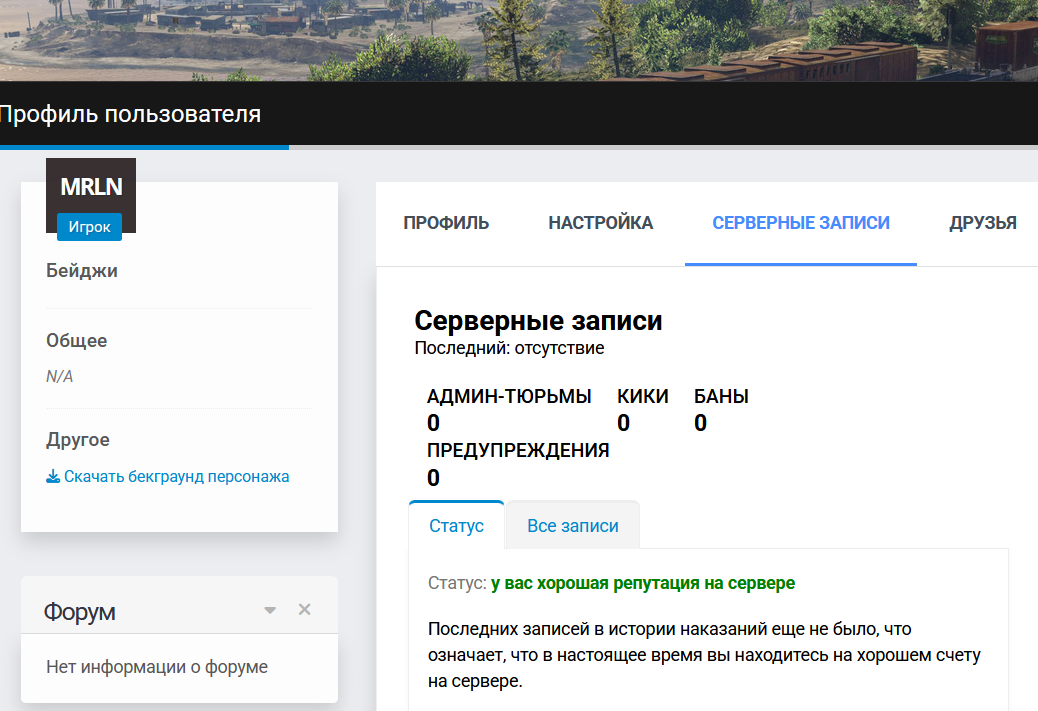Collapse the Форум widget with the arrow
The image size is (1038, 711).
[x=269, y=610]
